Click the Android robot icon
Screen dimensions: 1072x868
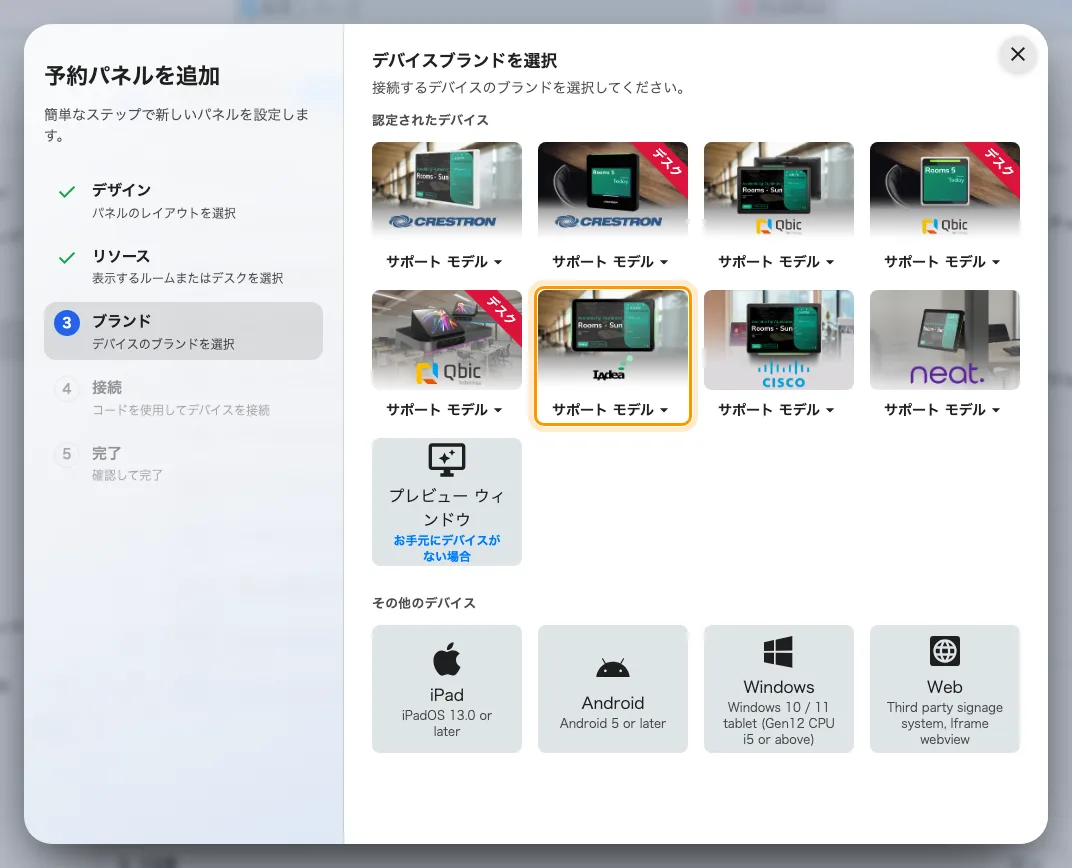tap(613, 668)
